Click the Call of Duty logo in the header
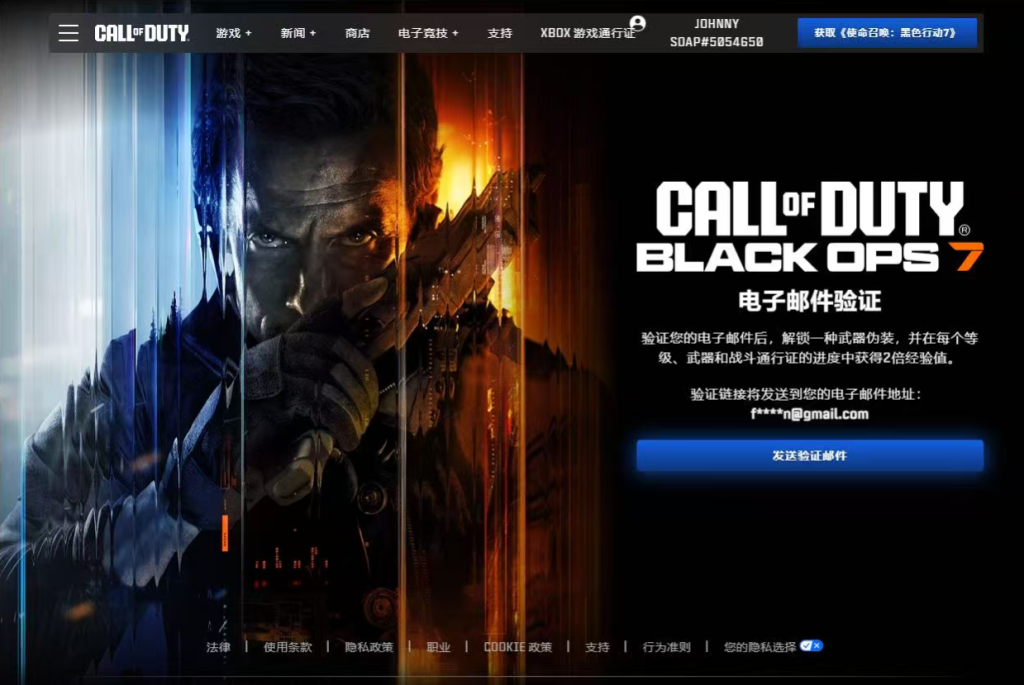 (142, 33)
